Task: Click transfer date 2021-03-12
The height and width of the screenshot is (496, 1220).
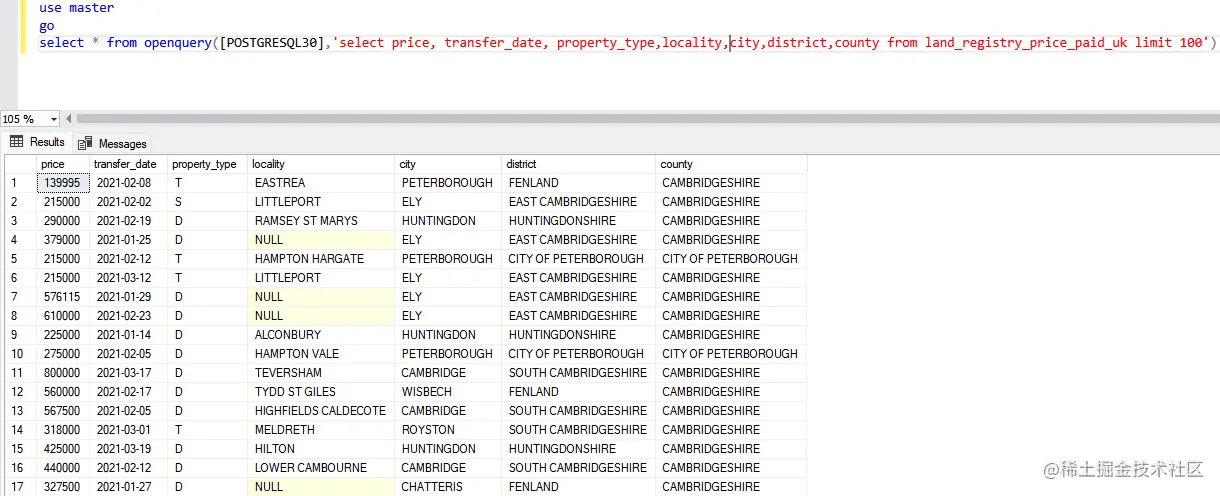Action: coord(128,278)
